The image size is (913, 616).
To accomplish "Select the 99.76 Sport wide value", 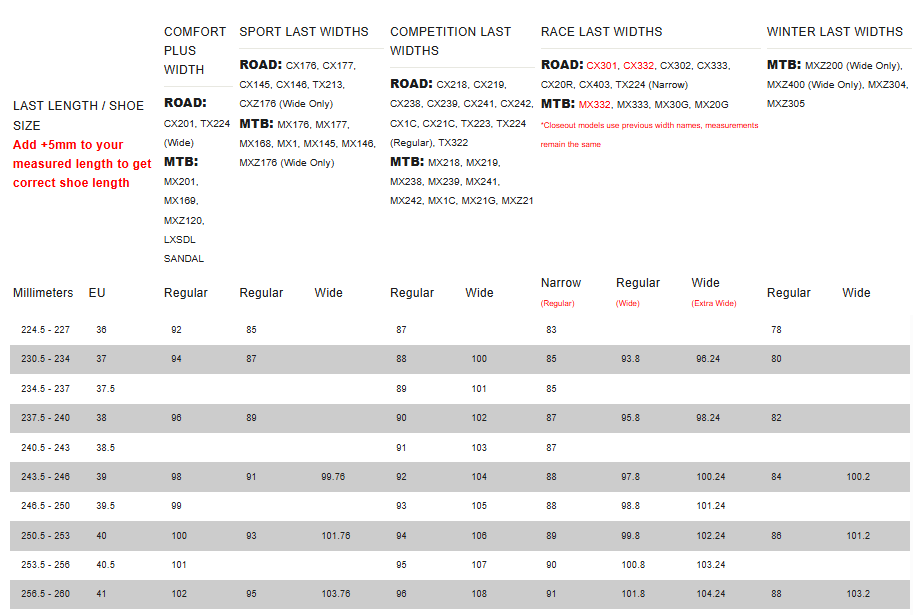I will pos(332,477).
